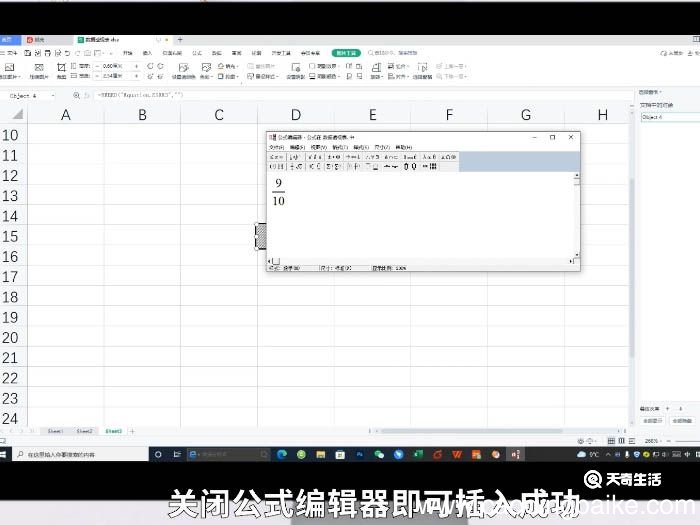Click the 9/10 fraction in the editor
Image resolution: width=700 pixels, height=525 pixels.
click(278, 192)
